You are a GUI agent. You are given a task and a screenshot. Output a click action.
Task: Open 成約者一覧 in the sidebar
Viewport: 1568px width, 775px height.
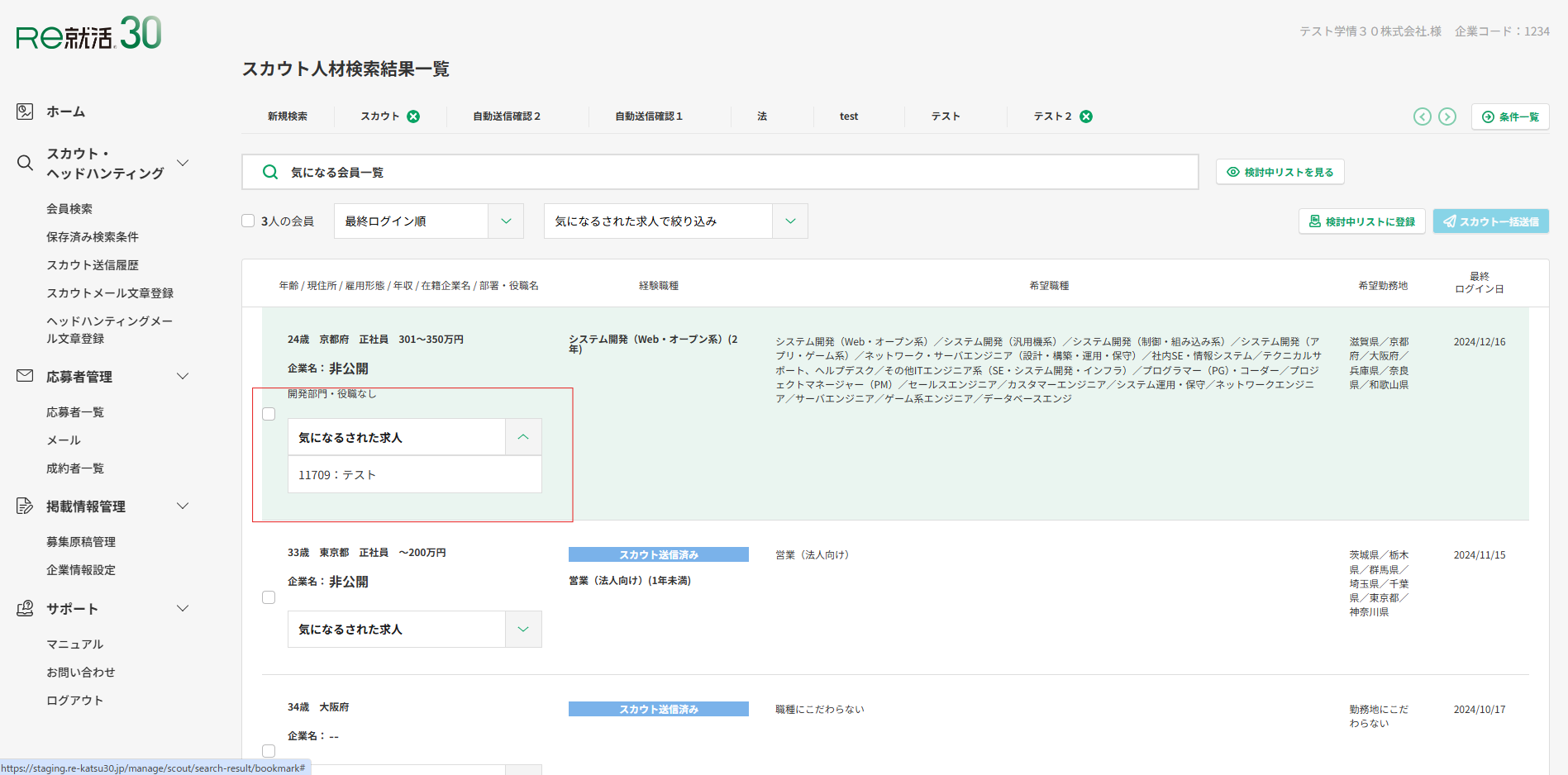click(75, 468)
